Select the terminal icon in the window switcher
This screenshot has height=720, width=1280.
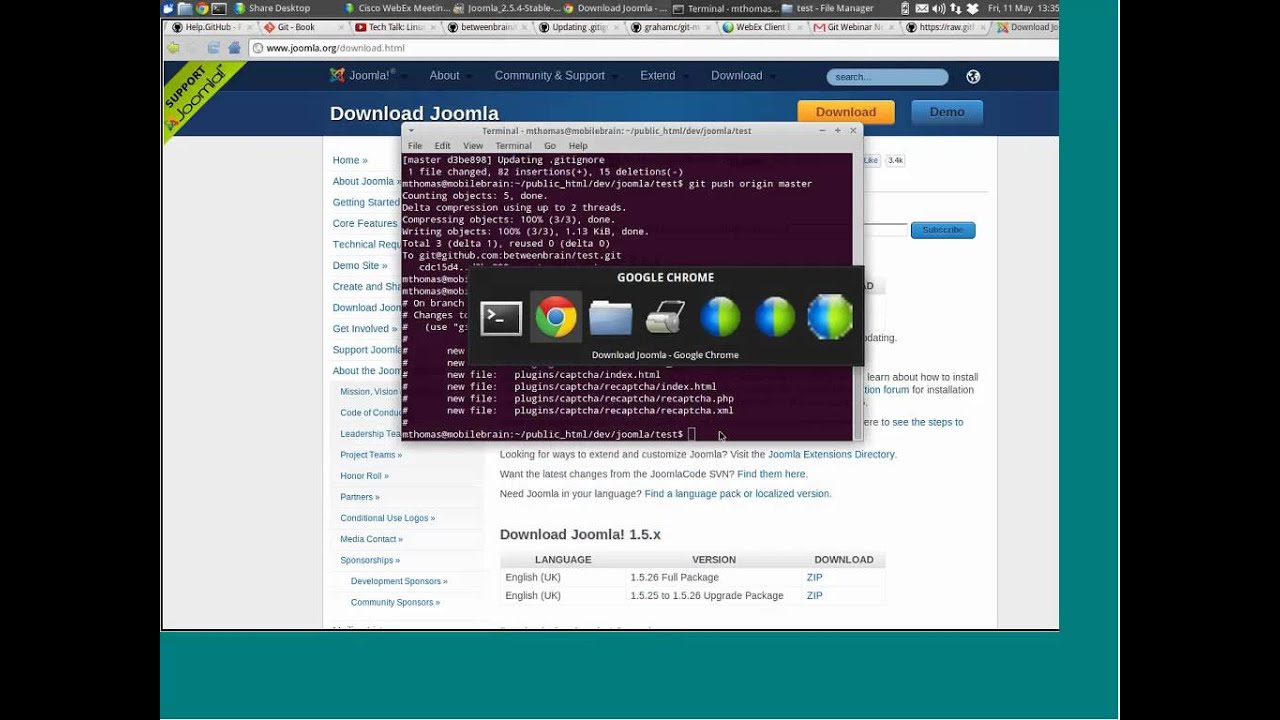point(501,318)
